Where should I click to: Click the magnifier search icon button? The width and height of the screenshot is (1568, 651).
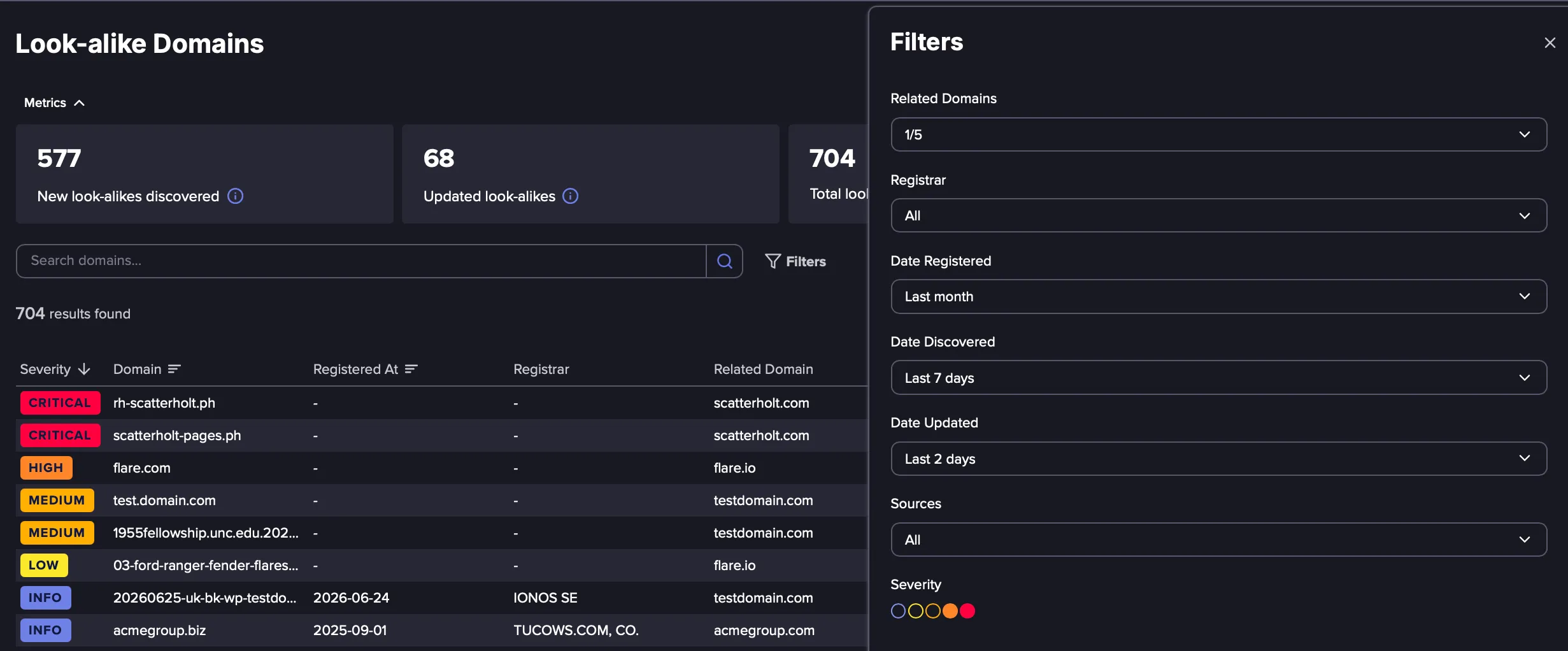point(724,261)
